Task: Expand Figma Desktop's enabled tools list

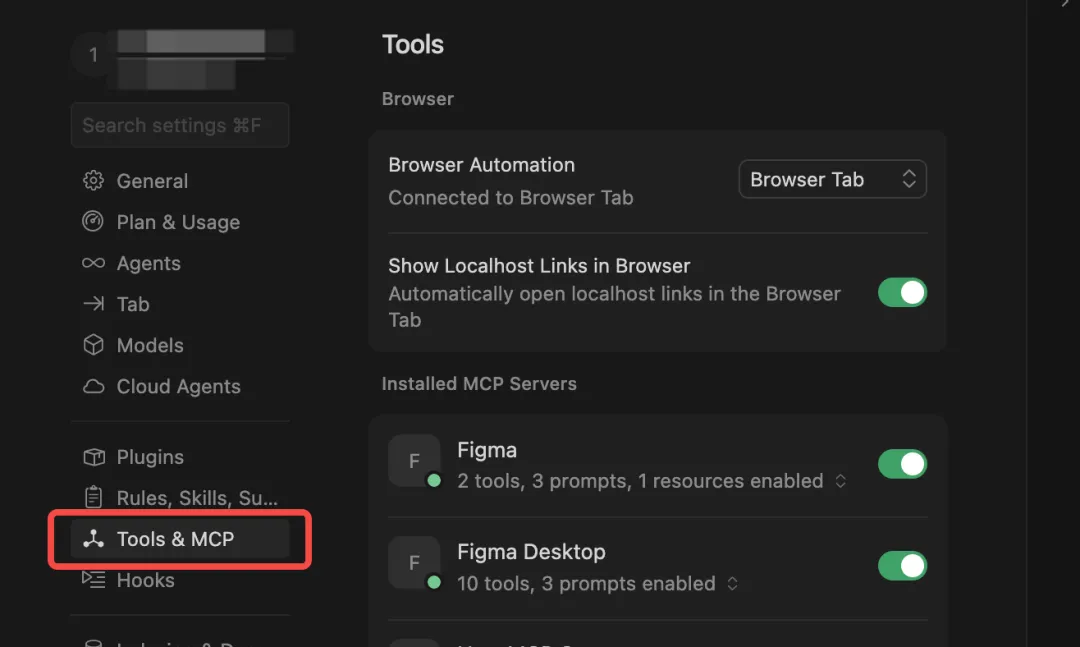Action: [733, 584]
